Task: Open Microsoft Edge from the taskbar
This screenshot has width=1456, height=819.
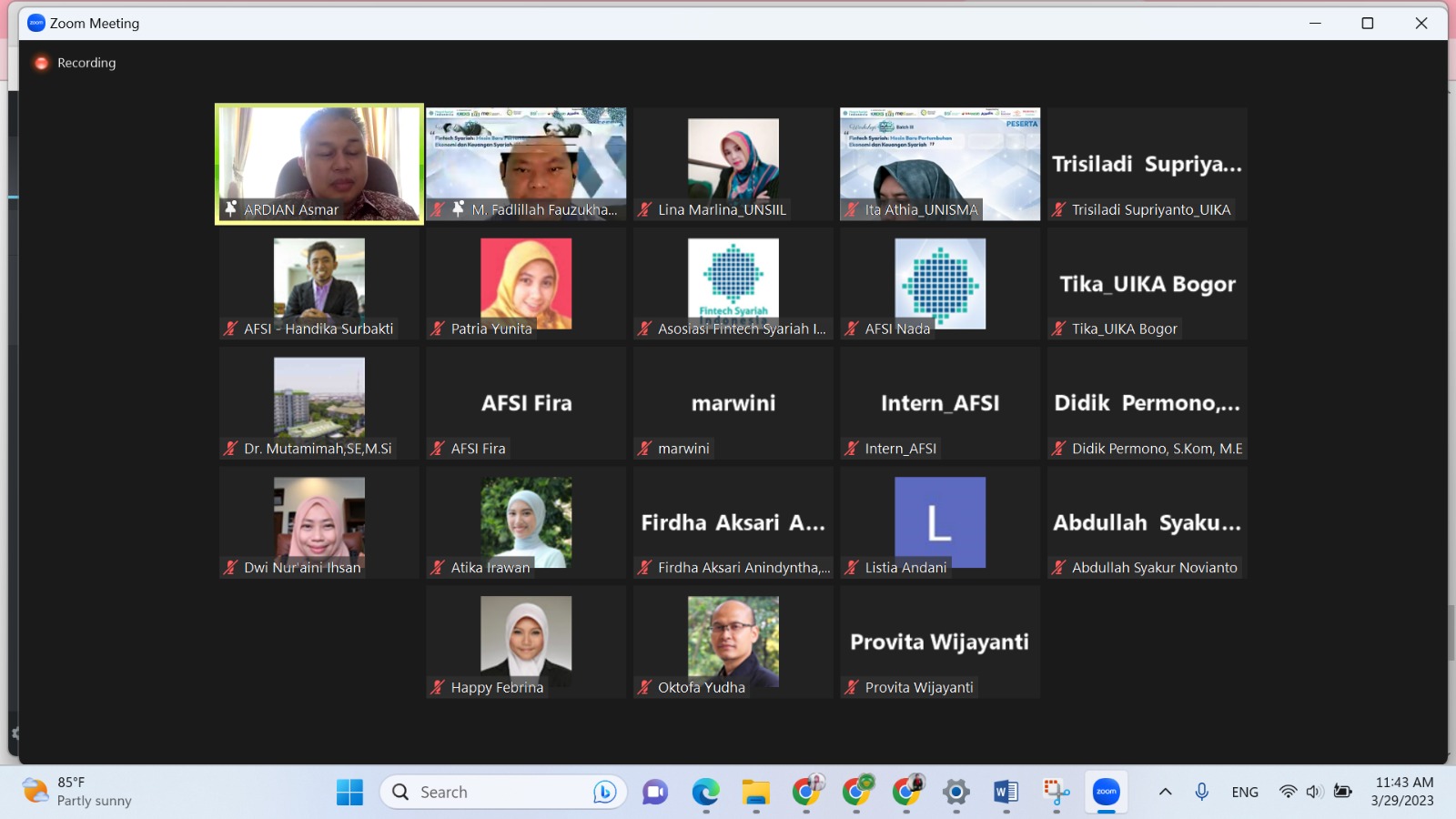Action: (705, 792)
